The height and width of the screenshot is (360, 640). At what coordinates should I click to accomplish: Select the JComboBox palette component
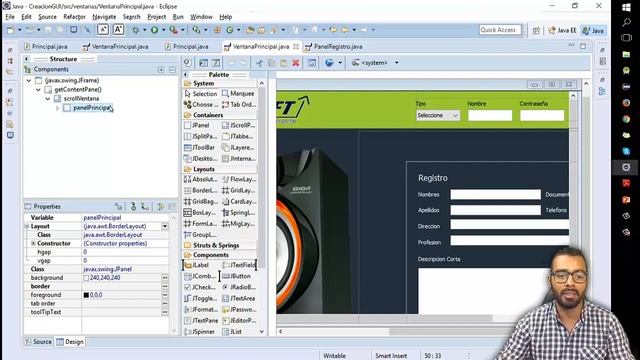click(200, 276)
